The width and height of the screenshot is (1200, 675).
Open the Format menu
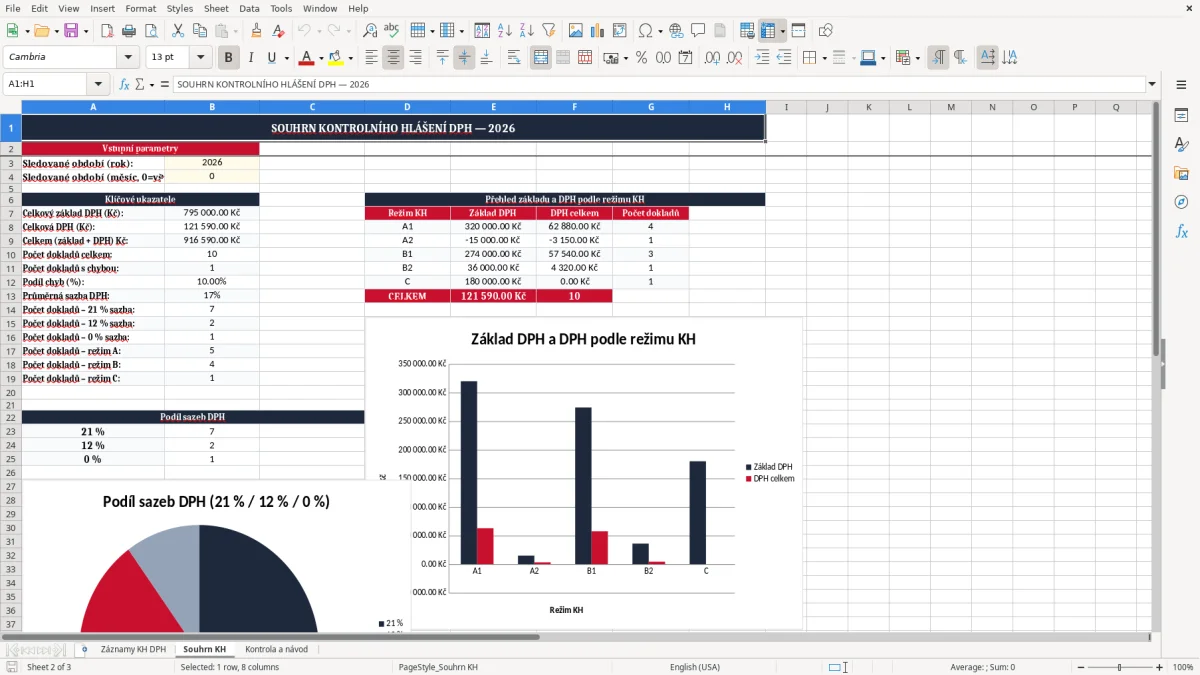[x=140, y=8]
